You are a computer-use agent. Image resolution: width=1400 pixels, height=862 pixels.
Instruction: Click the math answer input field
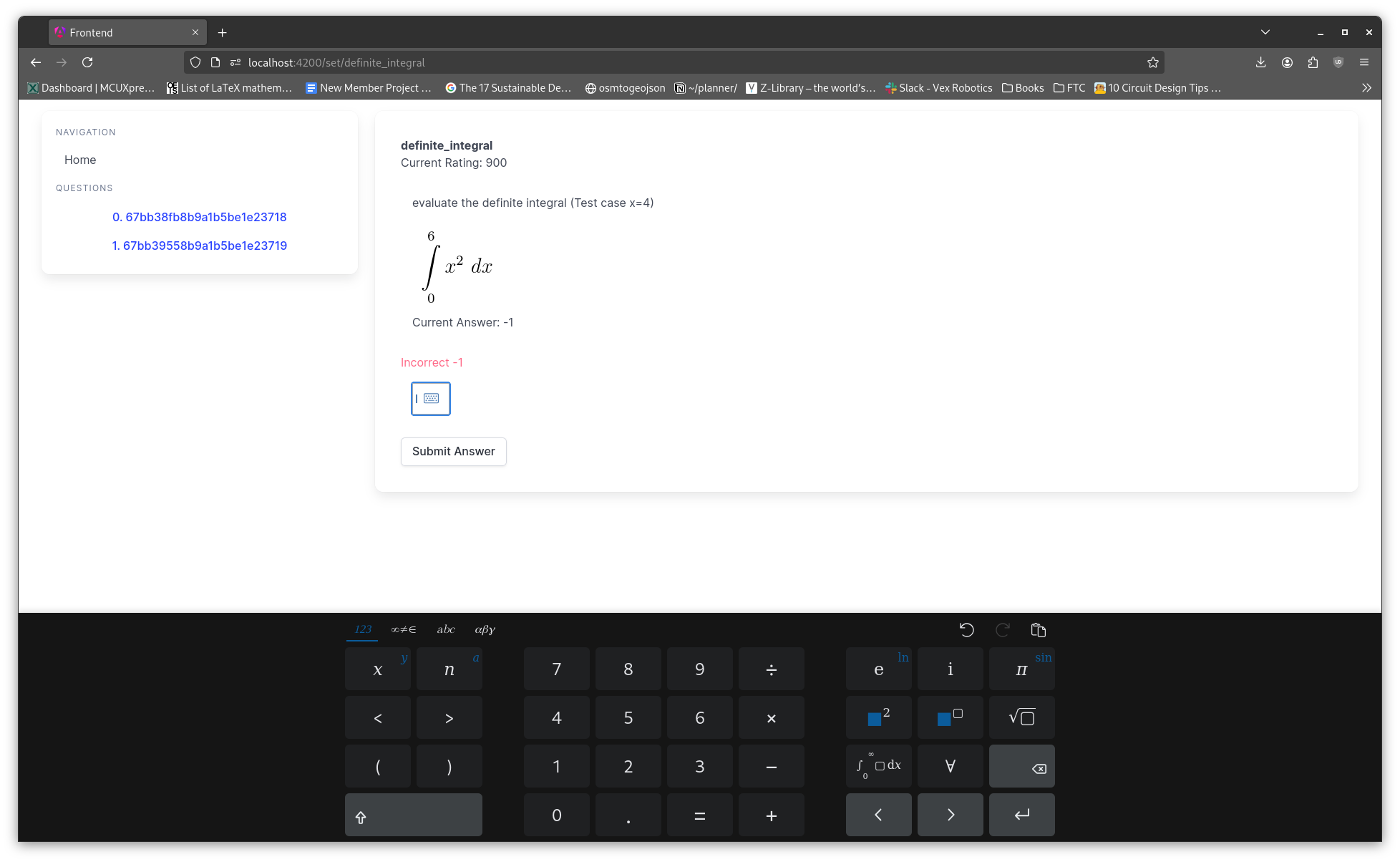point(418,399)
